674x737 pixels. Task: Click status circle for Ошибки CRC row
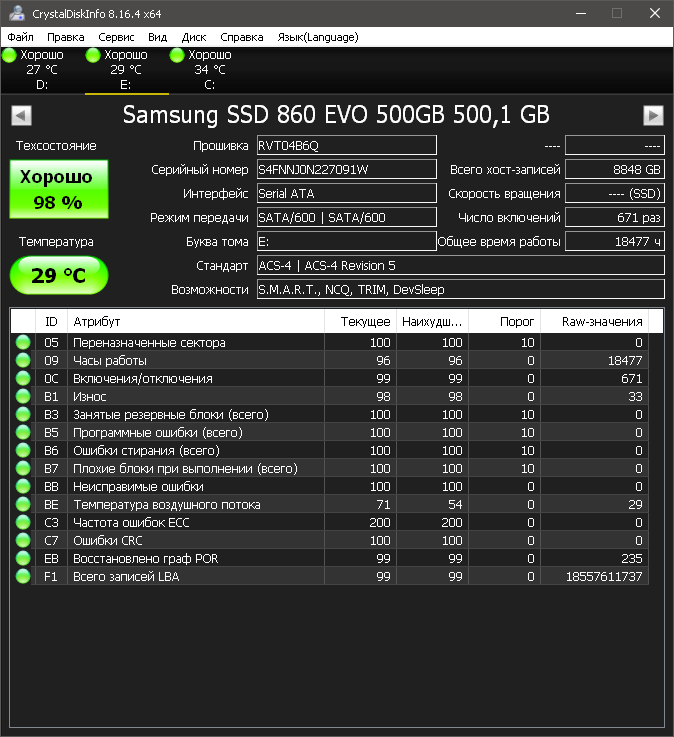(23, 541)
